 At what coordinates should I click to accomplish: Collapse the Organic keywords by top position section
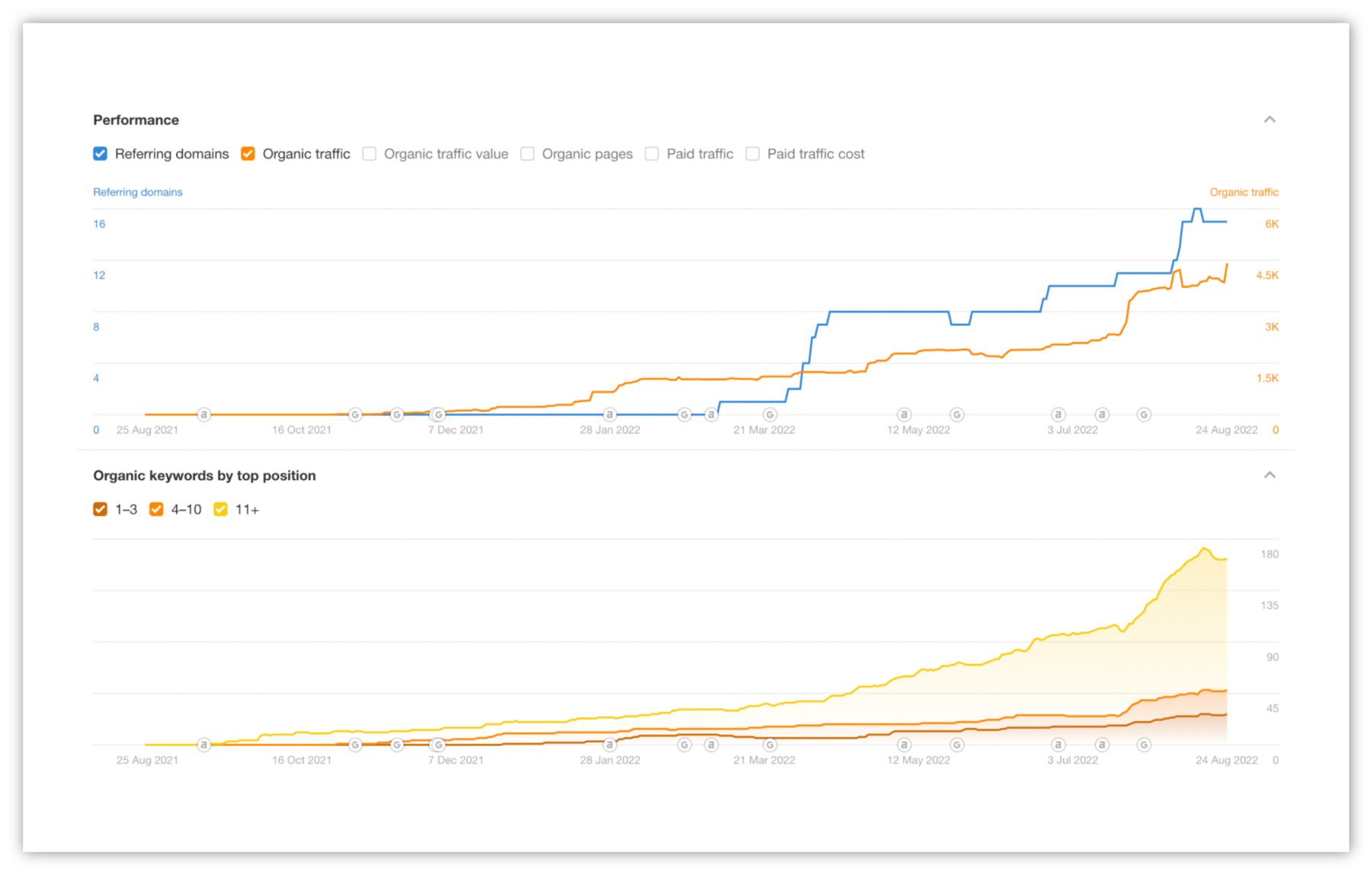[x=1271, y=474]
